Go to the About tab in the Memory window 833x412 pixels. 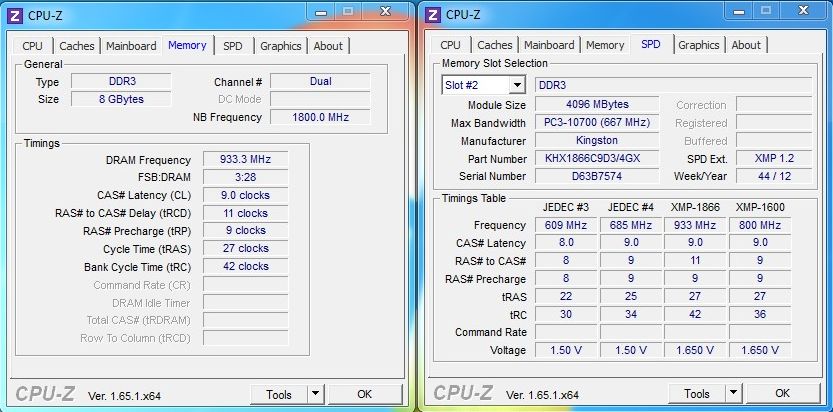(328, 46)
